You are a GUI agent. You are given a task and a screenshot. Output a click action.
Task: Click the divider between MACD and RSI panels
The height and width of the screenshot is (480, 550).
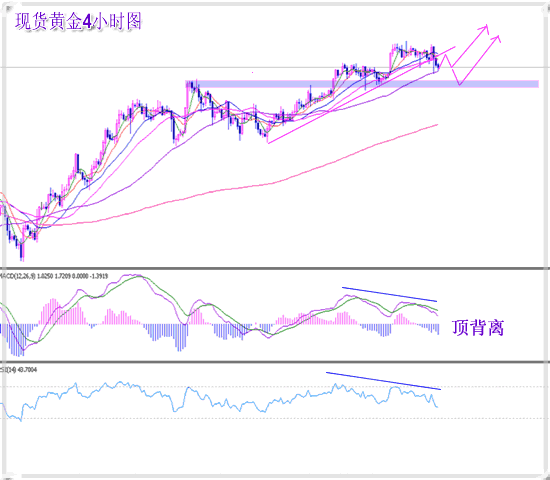click(275, 362)
